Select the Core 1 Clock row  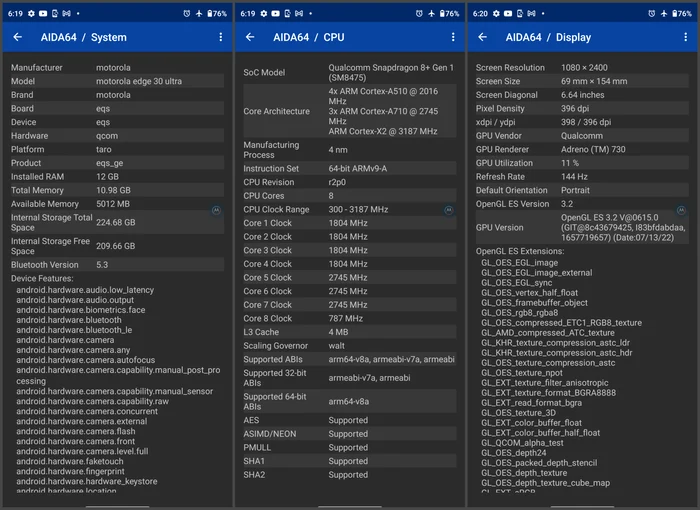click(x=350, y=223)
